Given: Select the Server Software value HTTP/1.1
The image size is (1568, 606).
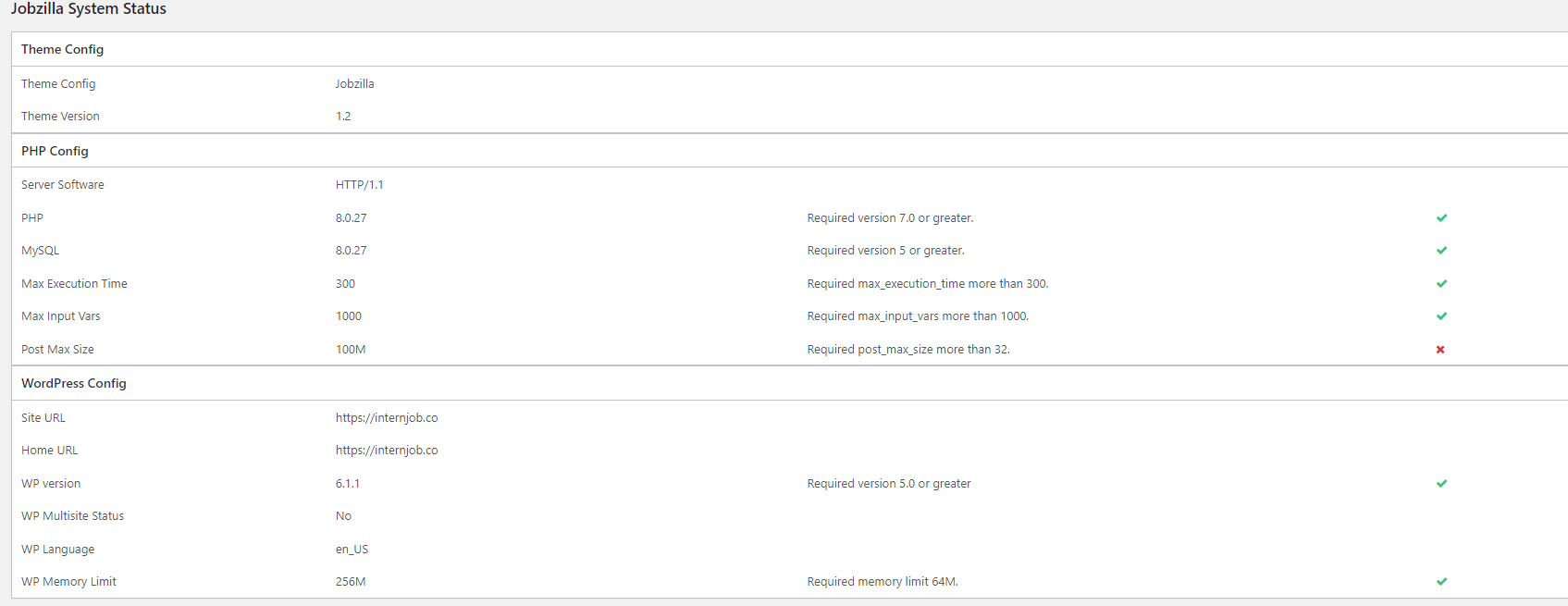Looking at the screenshot, I should pos(360,185).
